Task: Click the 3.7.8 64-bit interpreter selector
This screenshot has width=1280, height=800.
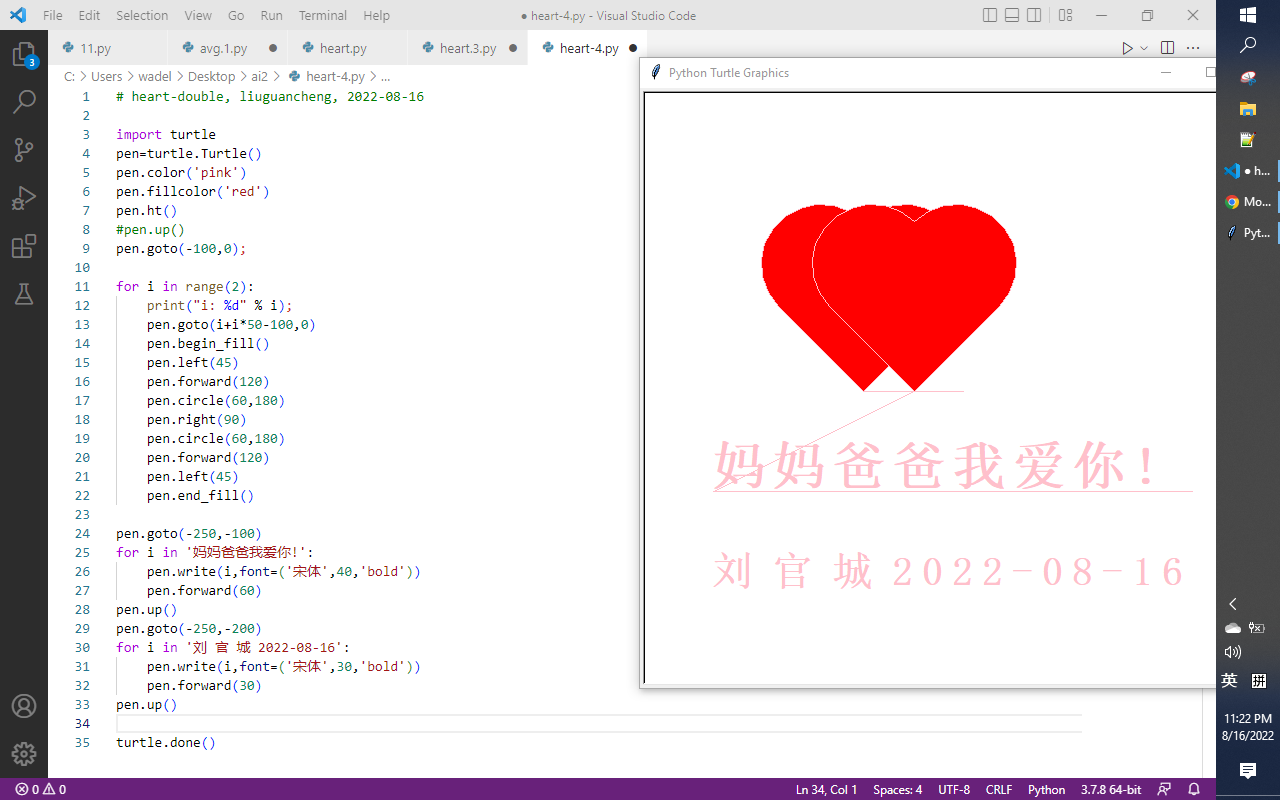Action: 1110,790
